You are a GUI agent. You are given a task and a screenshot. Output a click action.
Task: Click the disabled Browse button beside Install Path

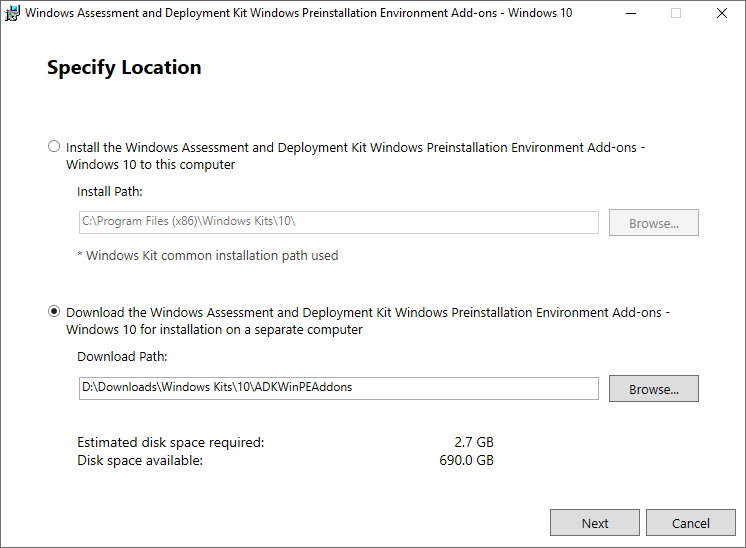pyautogui.click(x=654, y=223)
